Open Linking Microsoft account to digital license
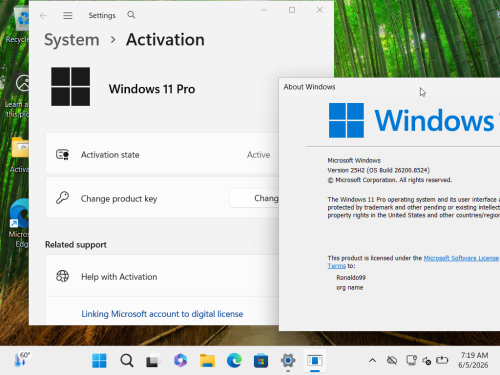The height and width of the screenshot is (375, 500). 162,314
